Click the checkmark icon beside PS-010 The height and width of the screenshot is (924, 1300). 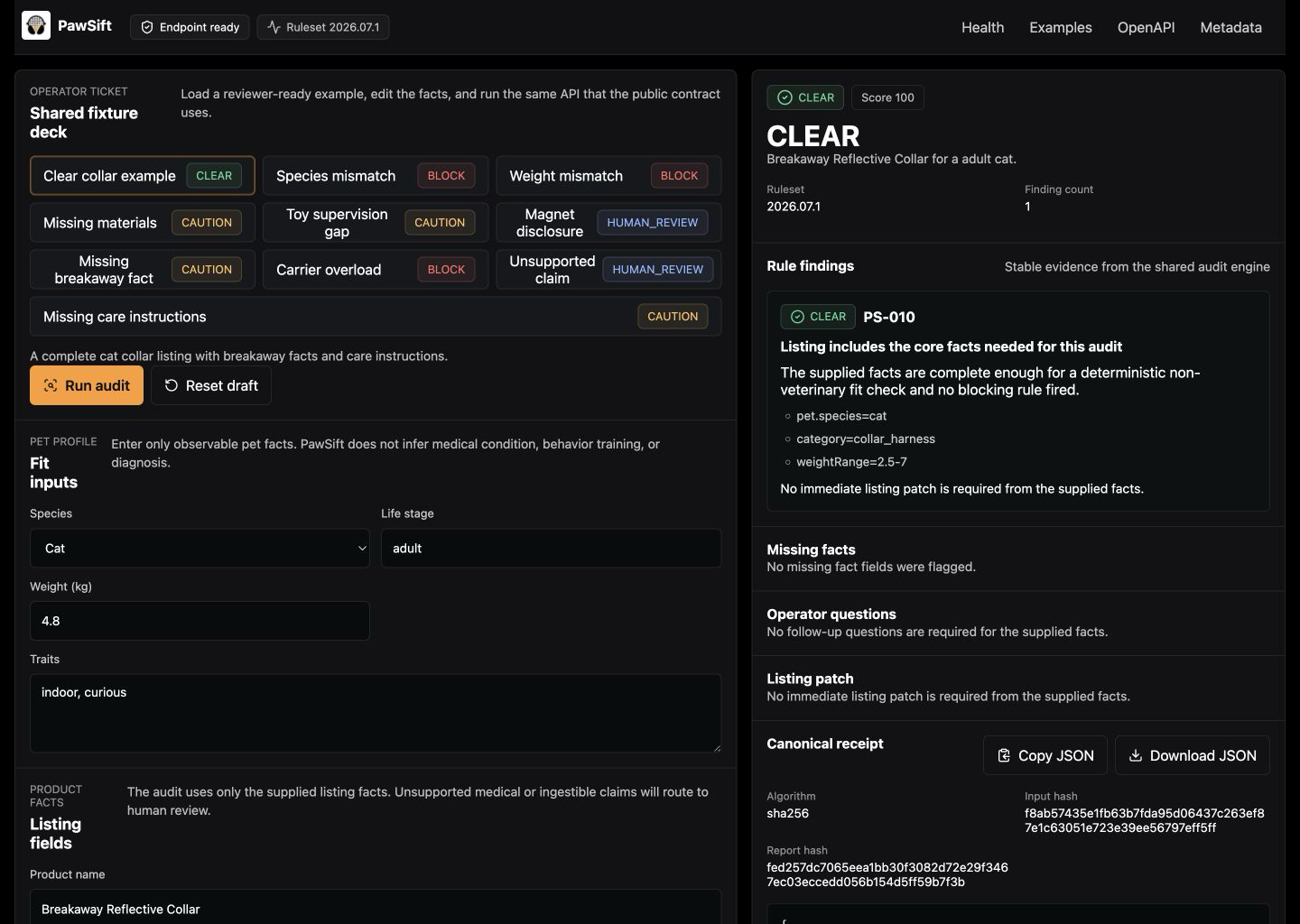[x=797, y=317]
